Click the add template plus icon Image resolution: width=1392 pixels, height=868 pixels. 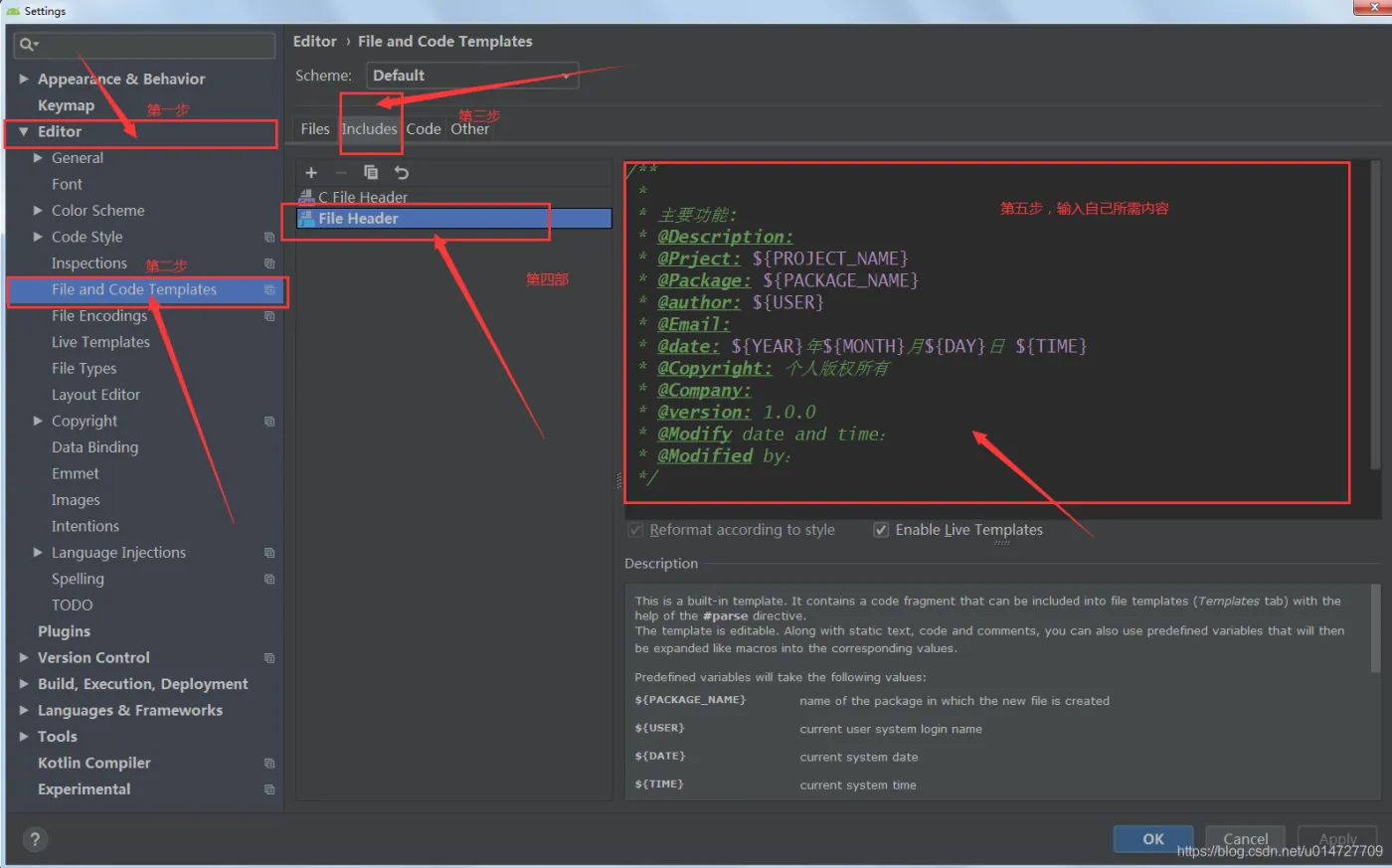(x=311, y=172)
